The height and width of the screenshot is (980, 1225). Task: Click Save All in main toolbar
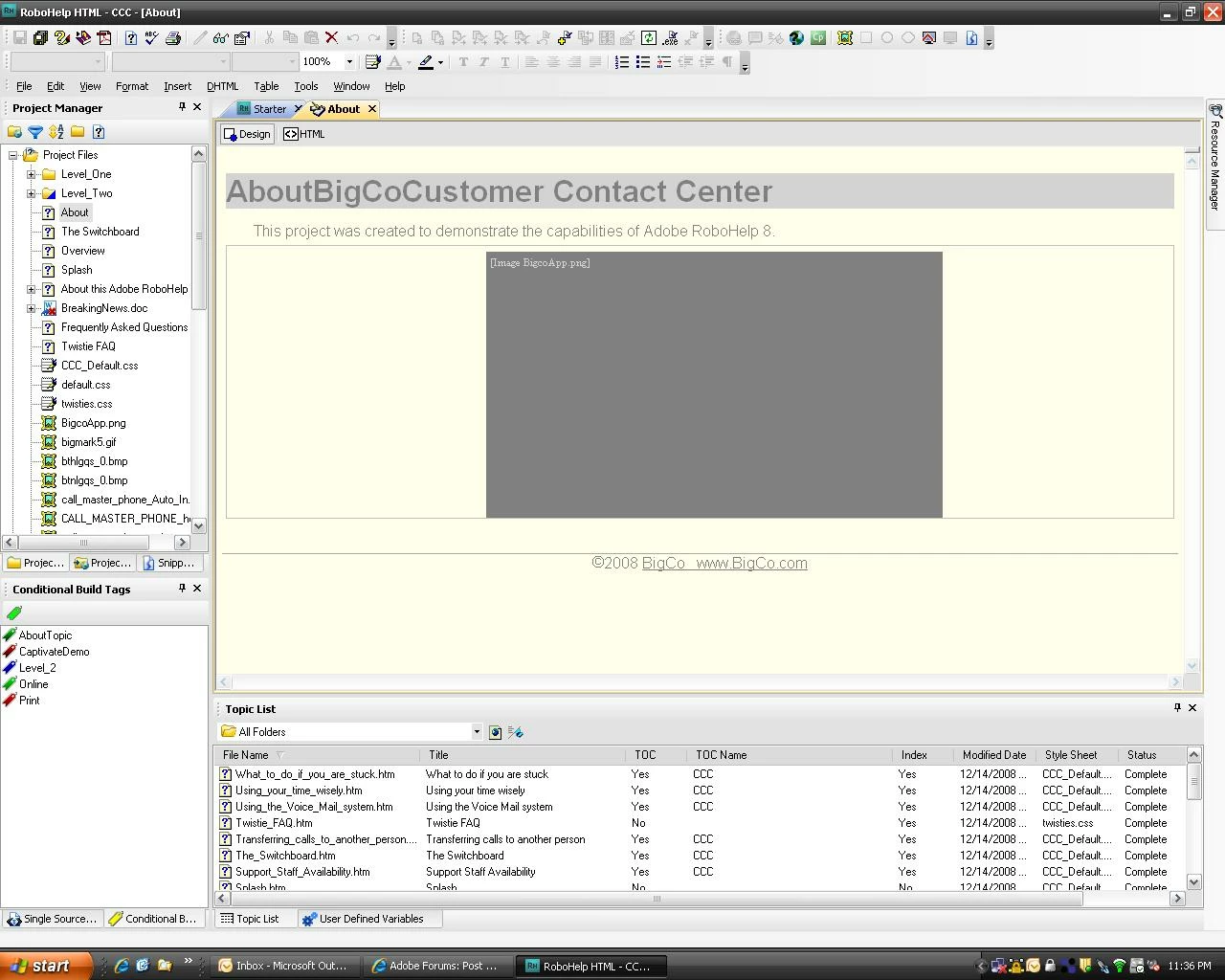[40, 38]
